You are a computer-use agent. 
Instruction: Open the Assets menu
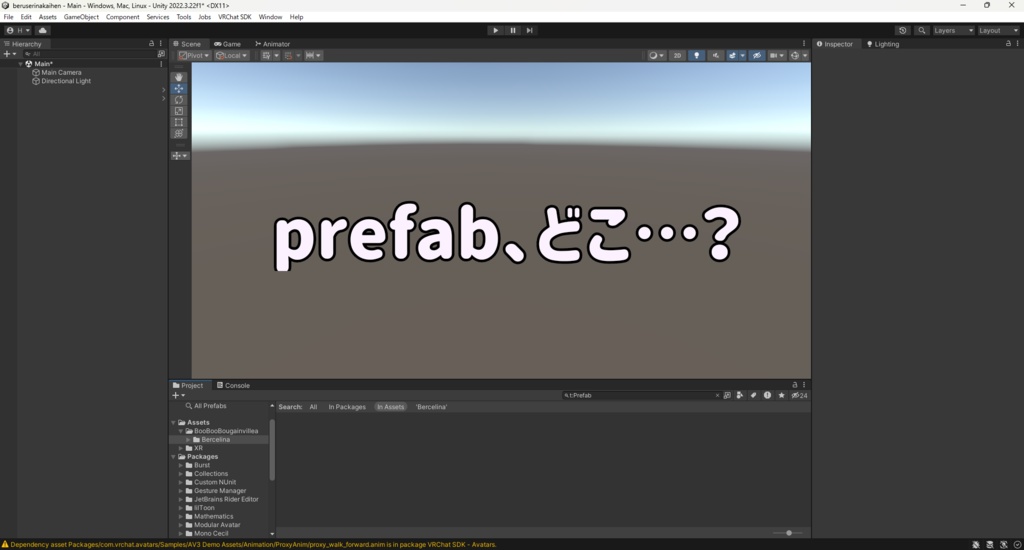[x=47, y=17]
